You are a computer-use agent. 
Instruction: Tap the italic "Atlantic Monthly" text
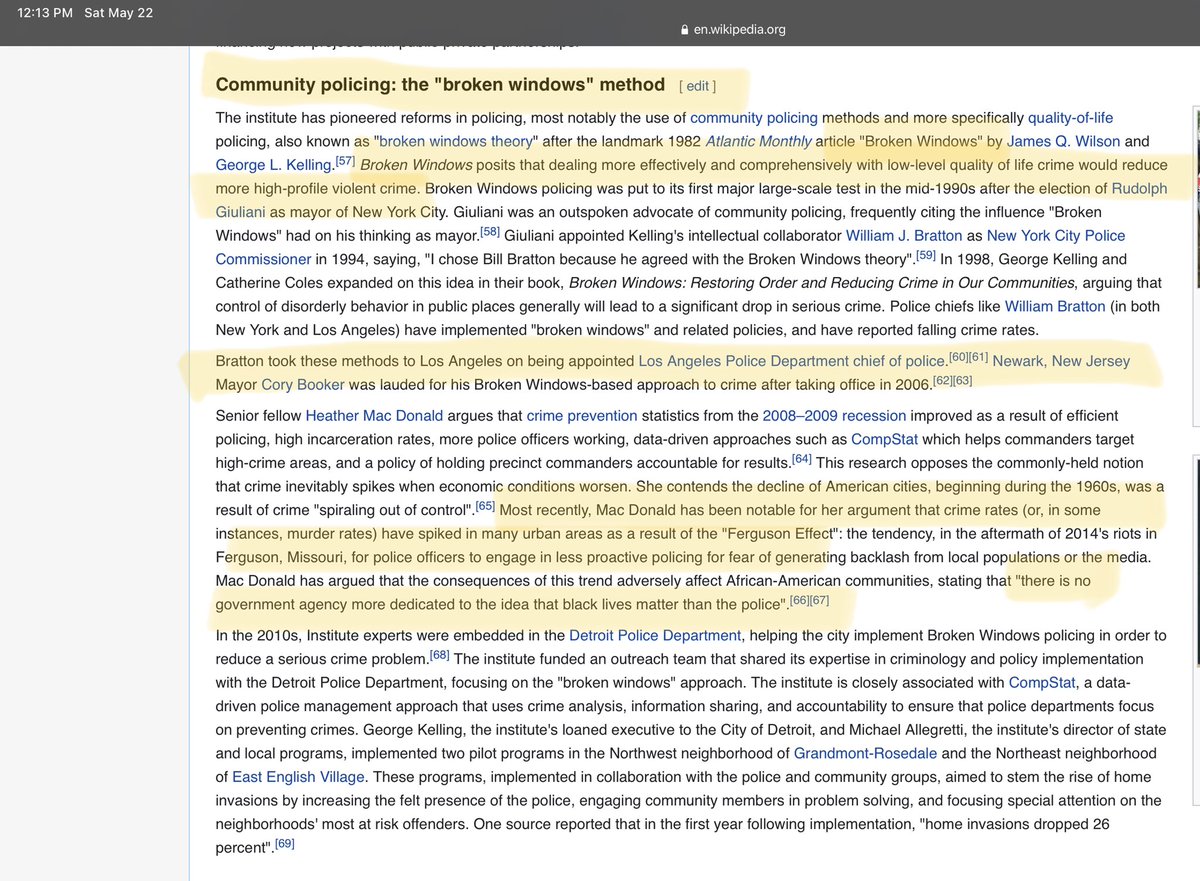click(759, 141)
